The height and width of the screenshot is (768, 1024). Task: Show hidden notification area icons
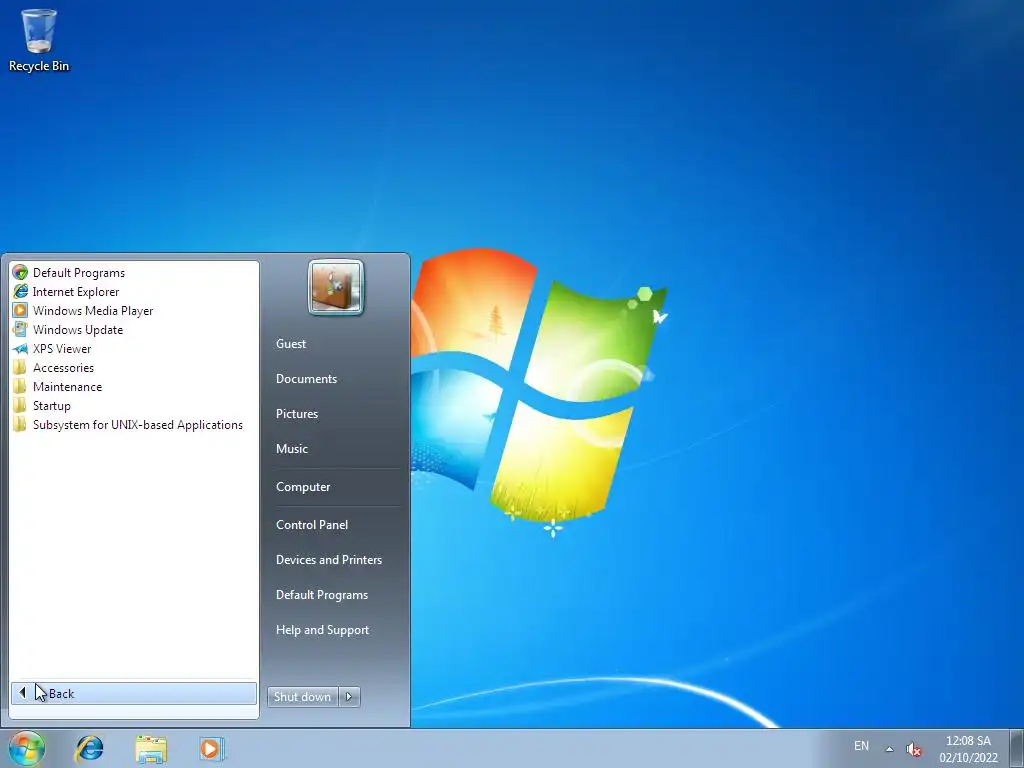click(x=889, y=749)
